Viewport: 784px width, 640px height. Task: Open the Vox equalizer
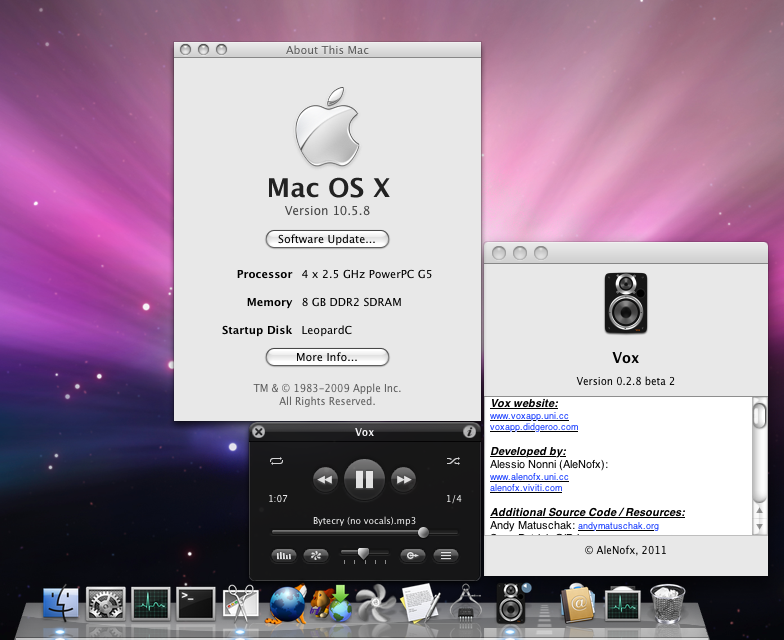click(284, 556)
